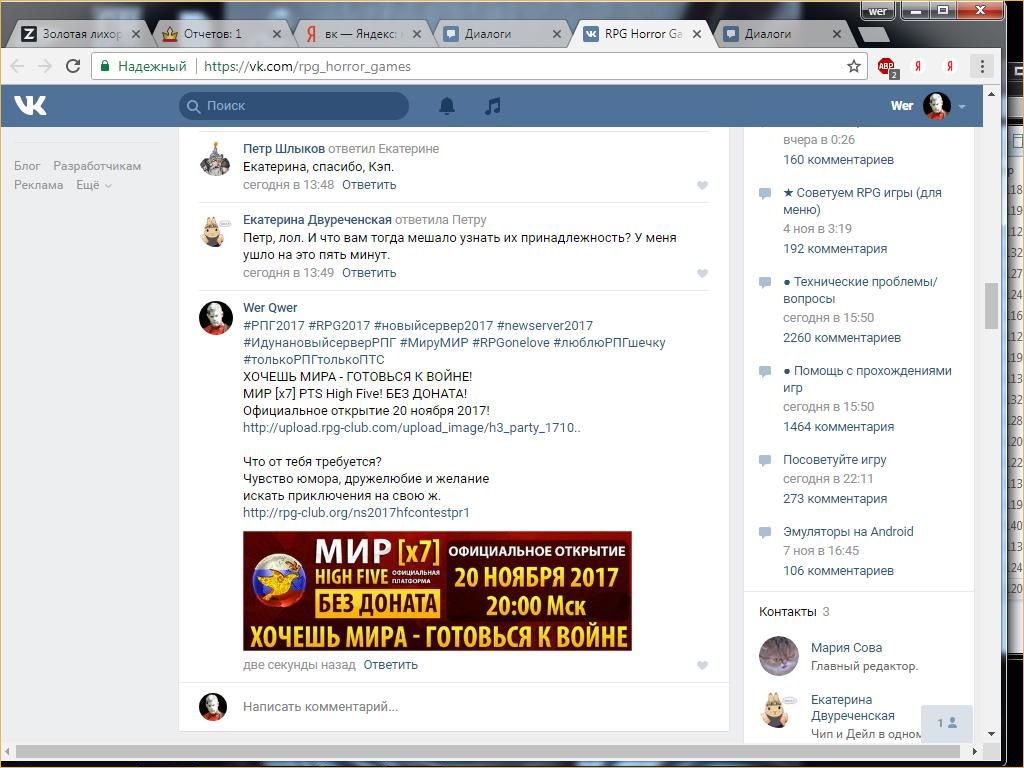The image size is (1024, 768).
Task: Open Екатерина Двуреченская author name in comment
Action: (x=317, y=220)
